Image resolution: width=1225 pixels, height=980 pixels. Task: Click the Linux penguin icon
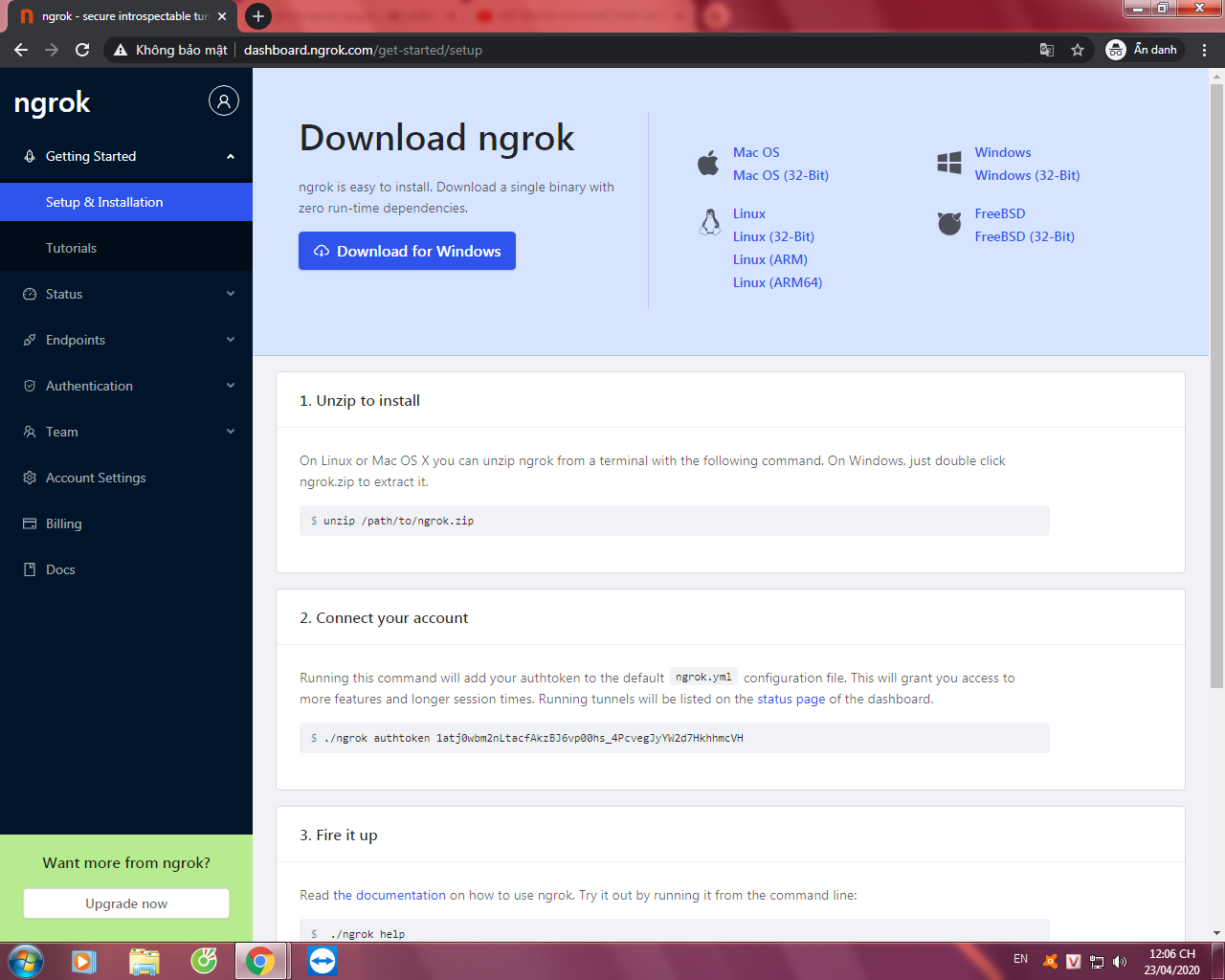(710, 222)
